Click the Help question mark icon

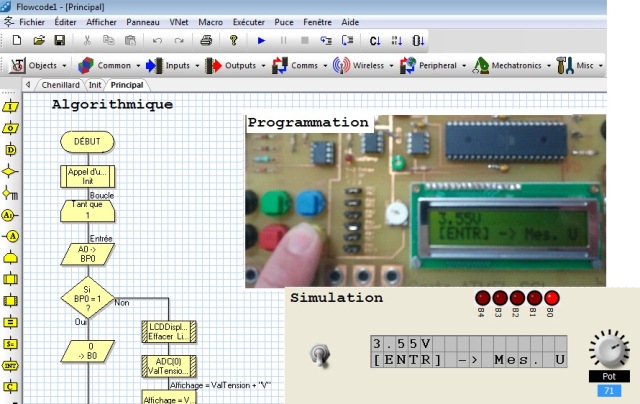pyautogui.click(x=233, y=41)
